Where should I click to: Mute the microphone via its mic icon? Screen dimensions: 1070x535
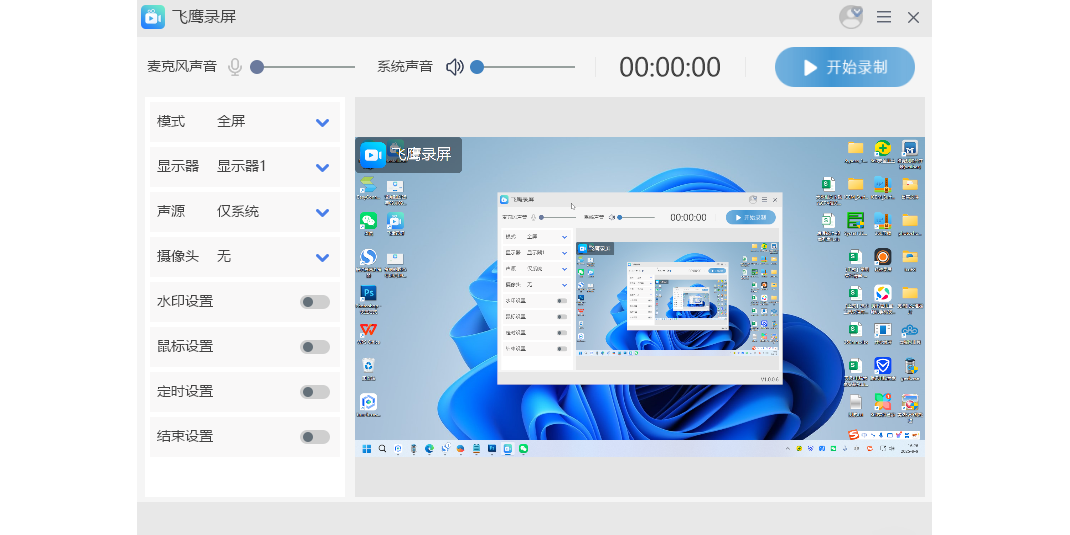(235, 67)
